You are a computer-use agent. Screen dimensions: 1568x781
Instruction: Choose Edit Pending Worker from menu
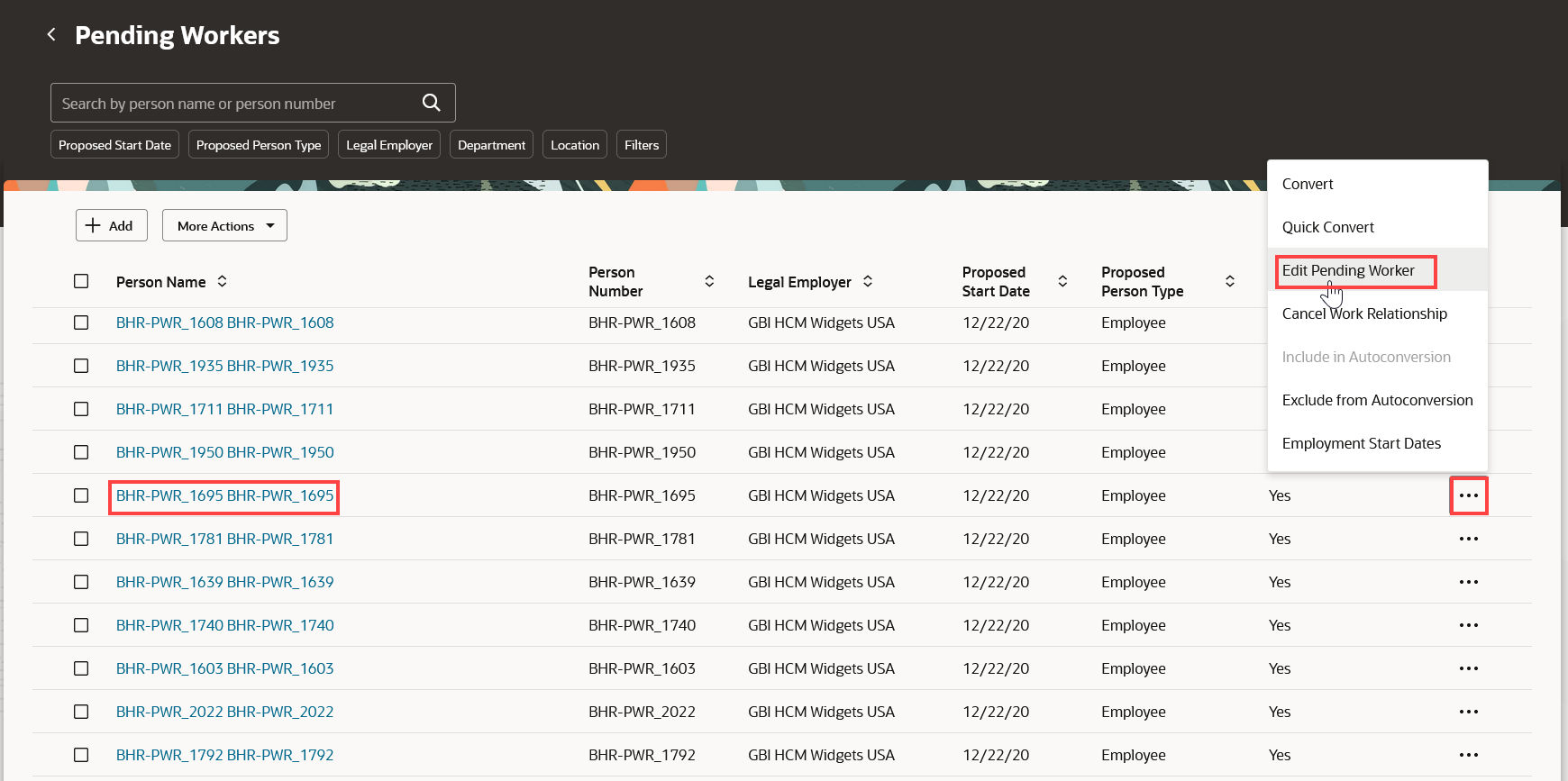[1348, 270]
